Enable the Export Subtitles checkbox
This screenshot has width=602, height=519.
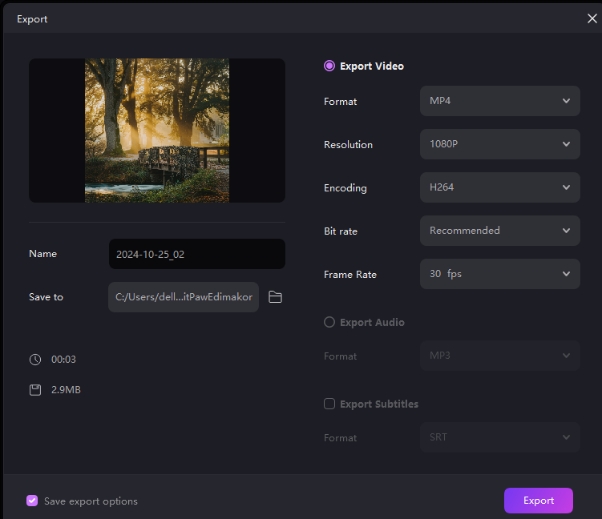coord(329,404)
